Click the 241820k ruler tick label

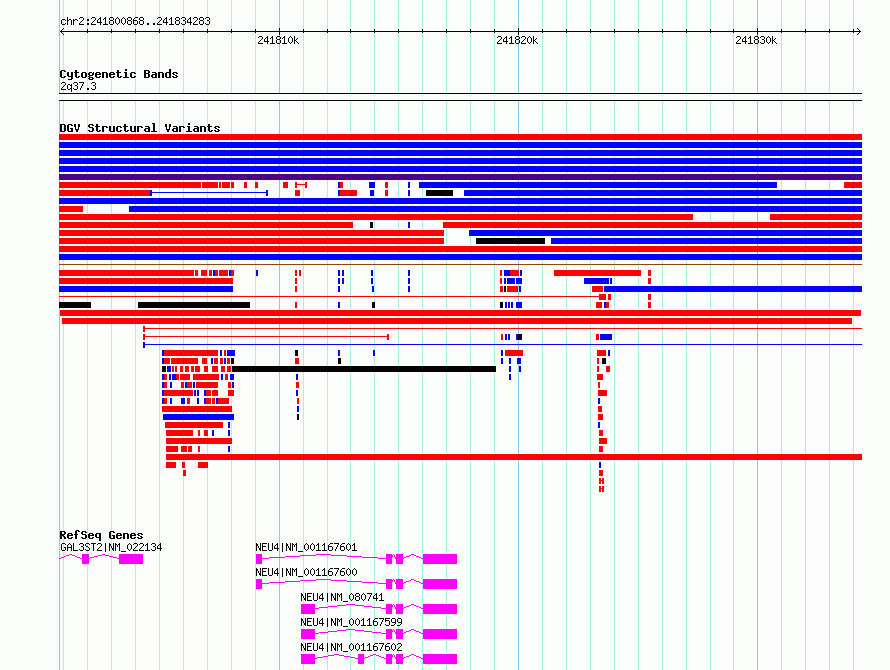(517, 40)
